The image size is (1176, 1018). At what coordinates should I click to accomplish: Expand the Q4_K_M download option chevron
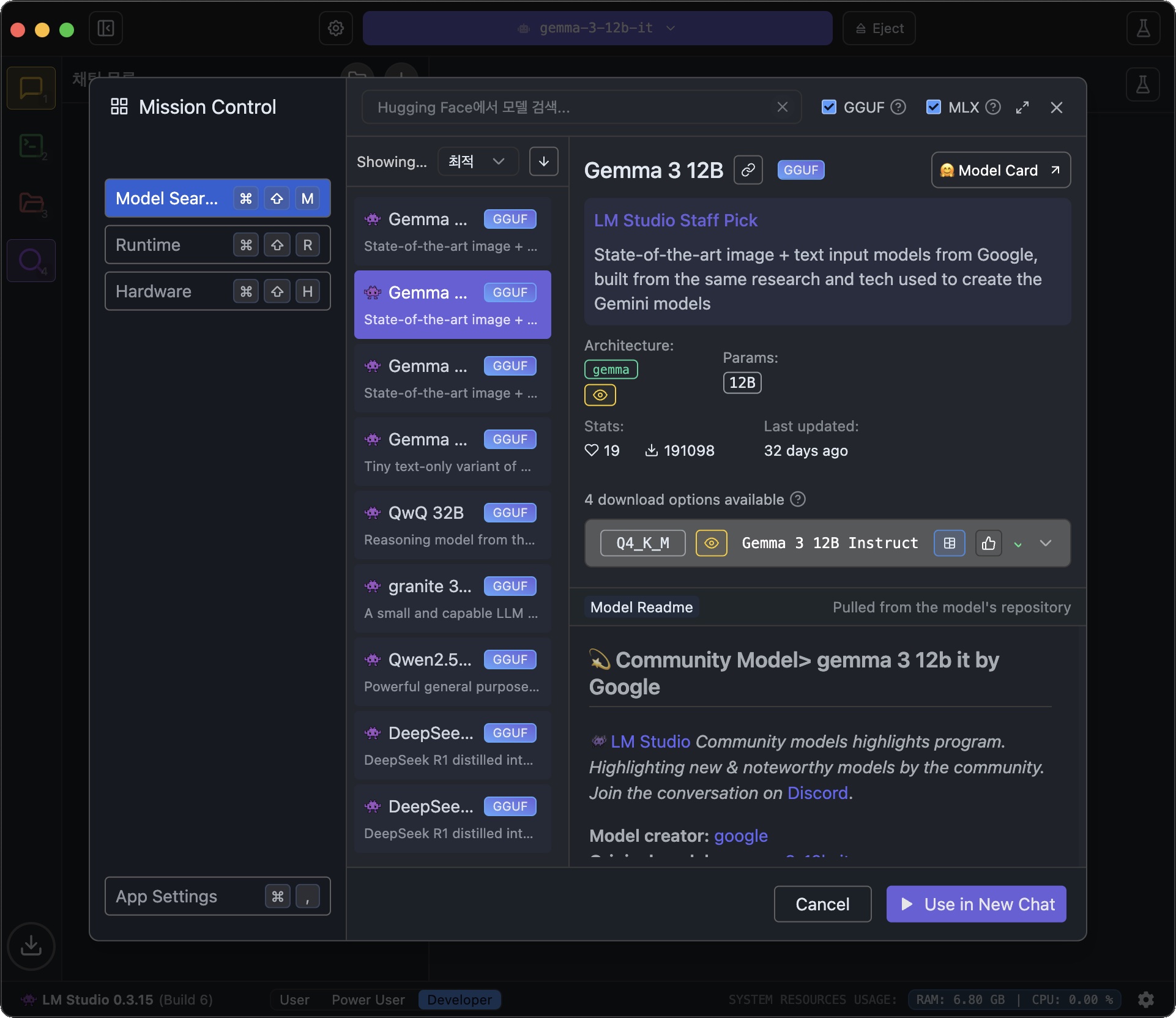(x=1046, y=543)
